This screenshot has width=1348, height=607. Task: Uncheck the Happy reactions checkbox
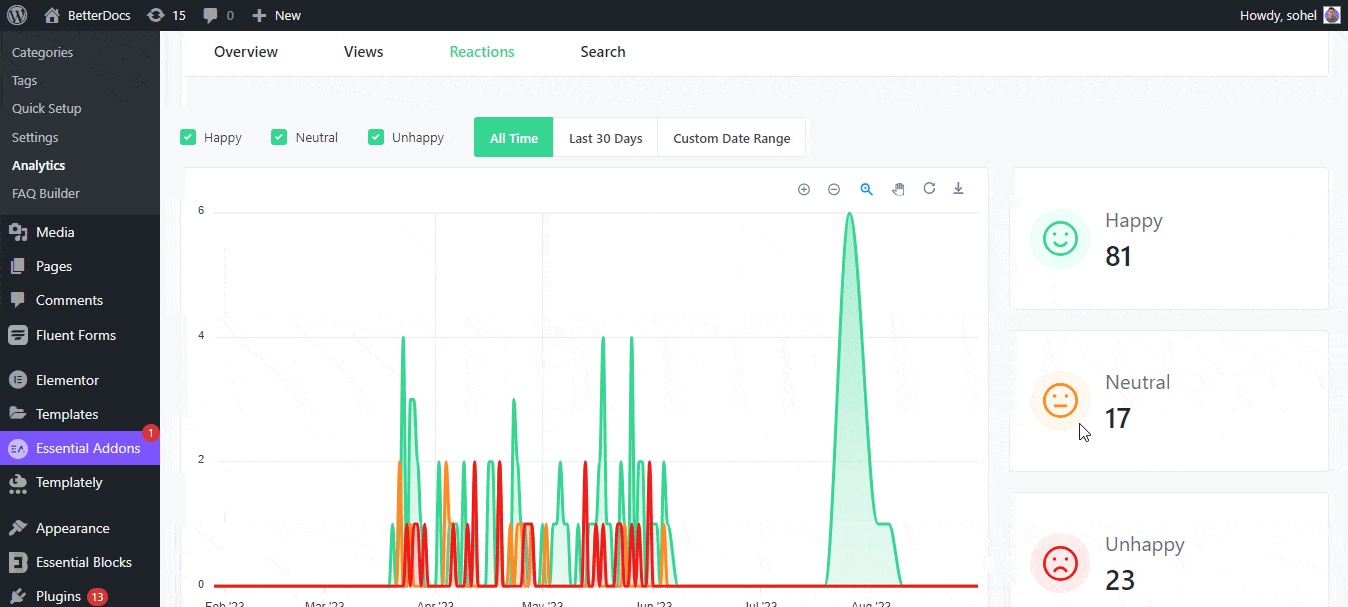[188, 137]
